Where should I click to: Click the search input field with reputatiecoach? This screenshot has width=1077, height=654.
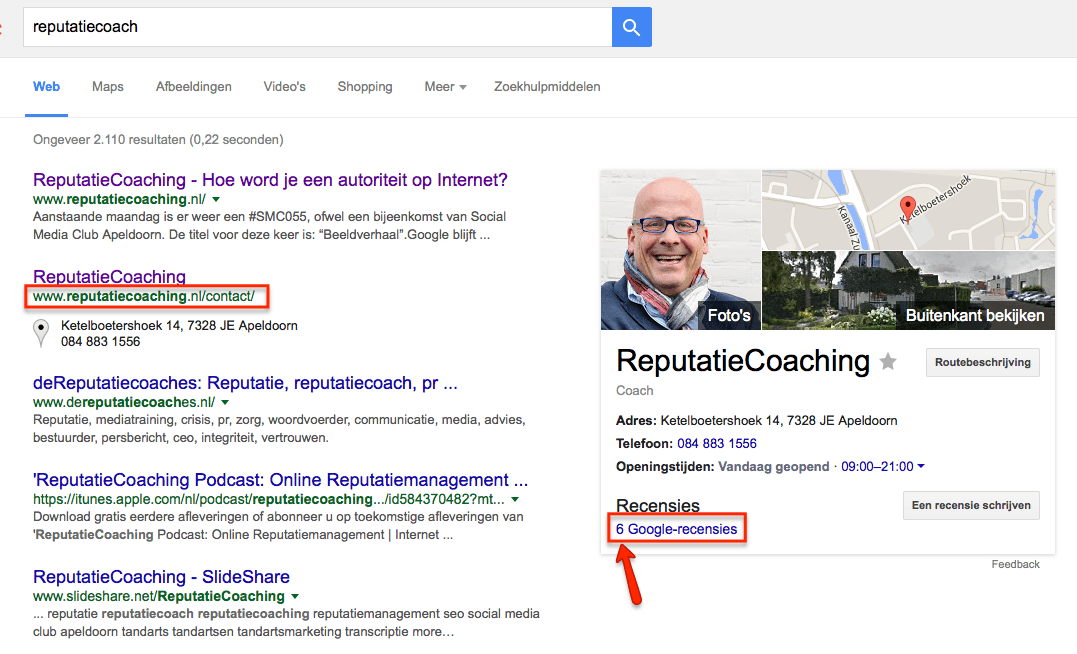tap(317, 27)
